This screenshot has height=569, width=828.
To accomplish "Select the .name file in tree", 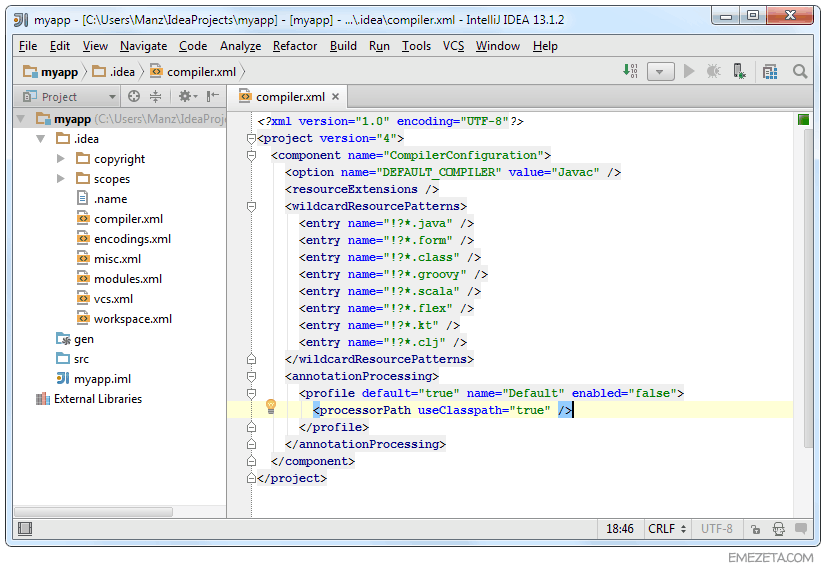I will pyautogui.click(x=102, y=198).
